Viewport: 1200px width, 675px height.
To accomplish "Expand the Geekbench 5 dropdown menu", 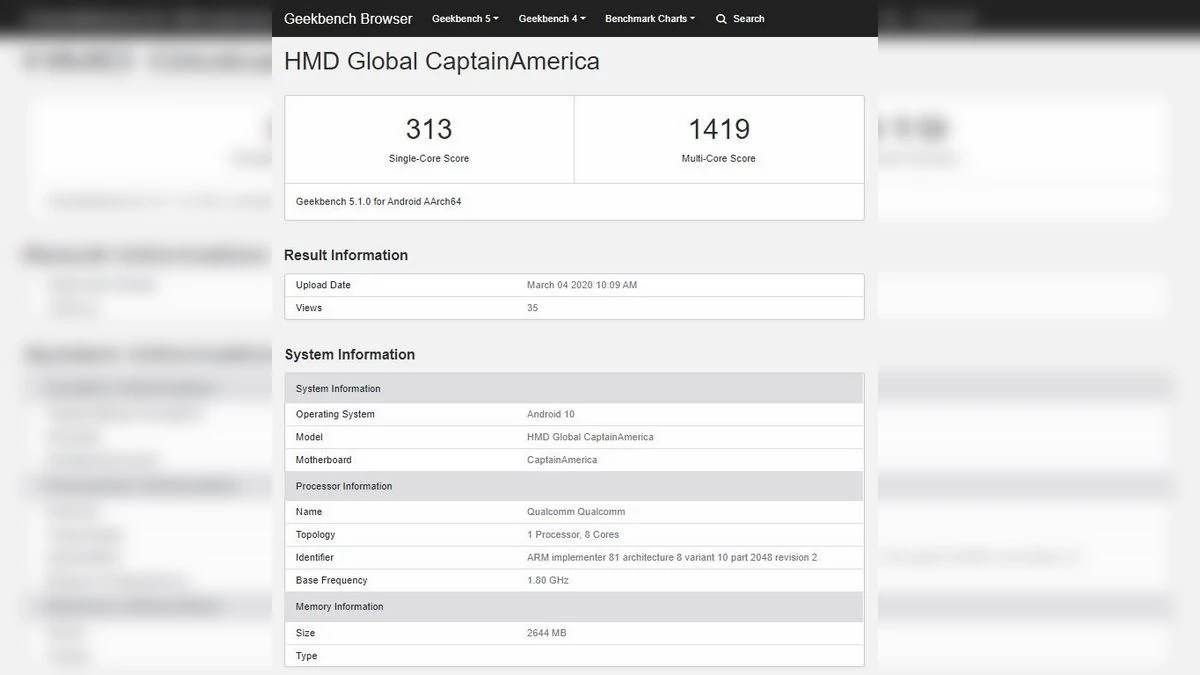I will 464,19.
